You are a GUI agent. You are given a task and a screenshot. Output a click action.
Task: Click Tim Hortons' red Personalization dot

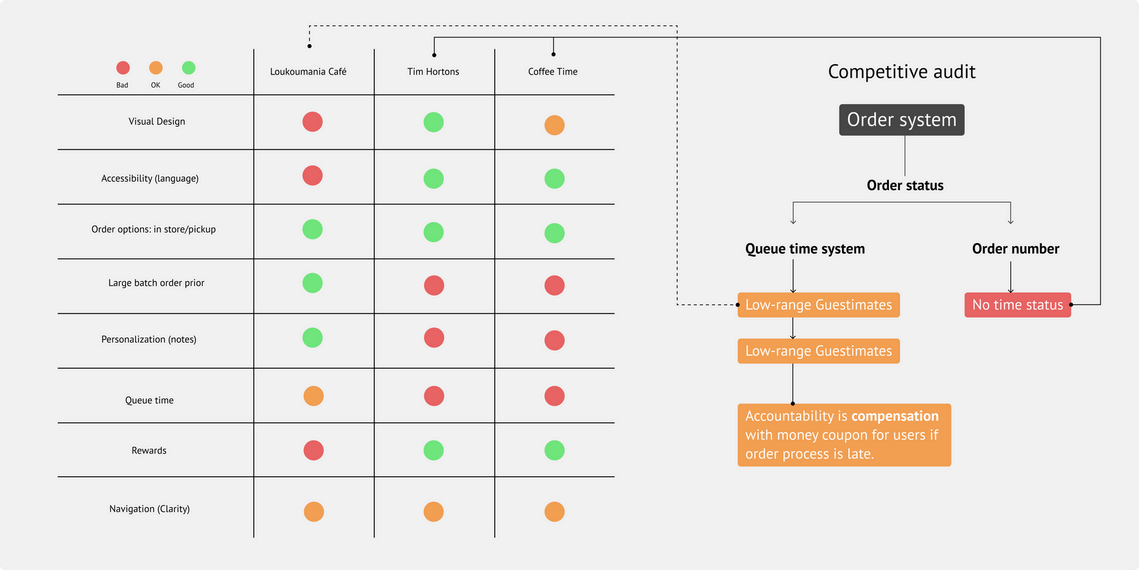pos(434,337)
